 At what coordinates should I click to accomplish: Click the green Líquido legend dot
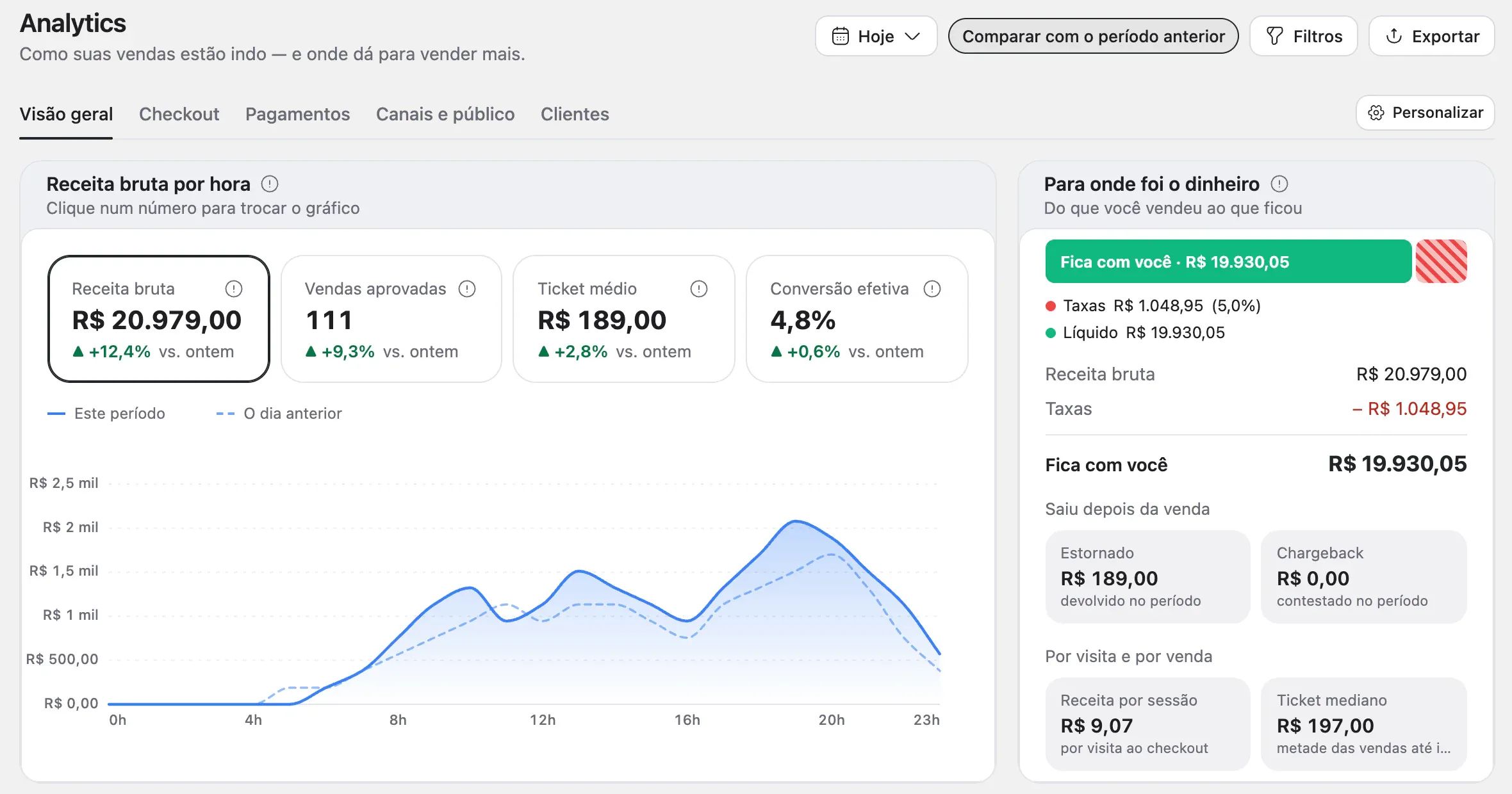point(1051,333)
